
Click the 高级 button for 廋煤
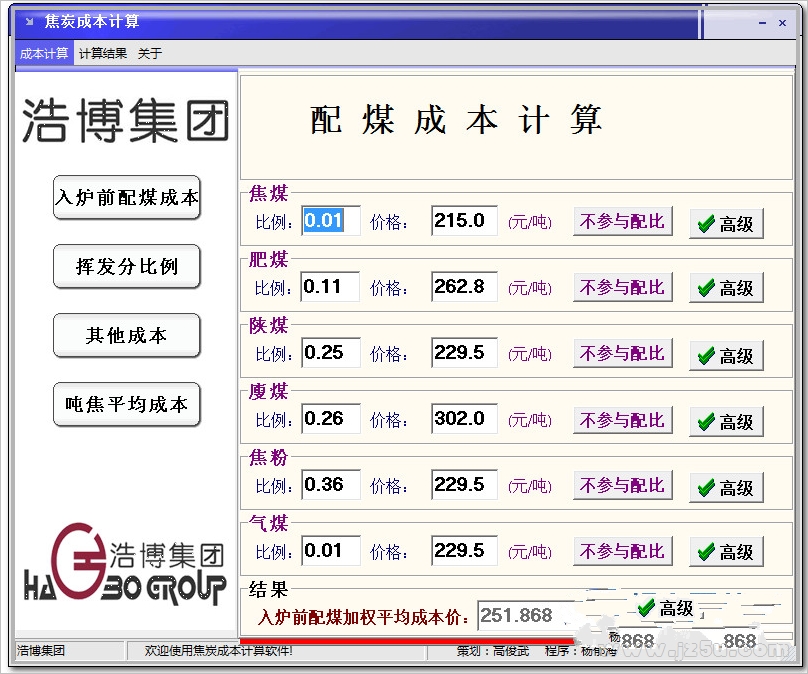[x=726, y=422]
